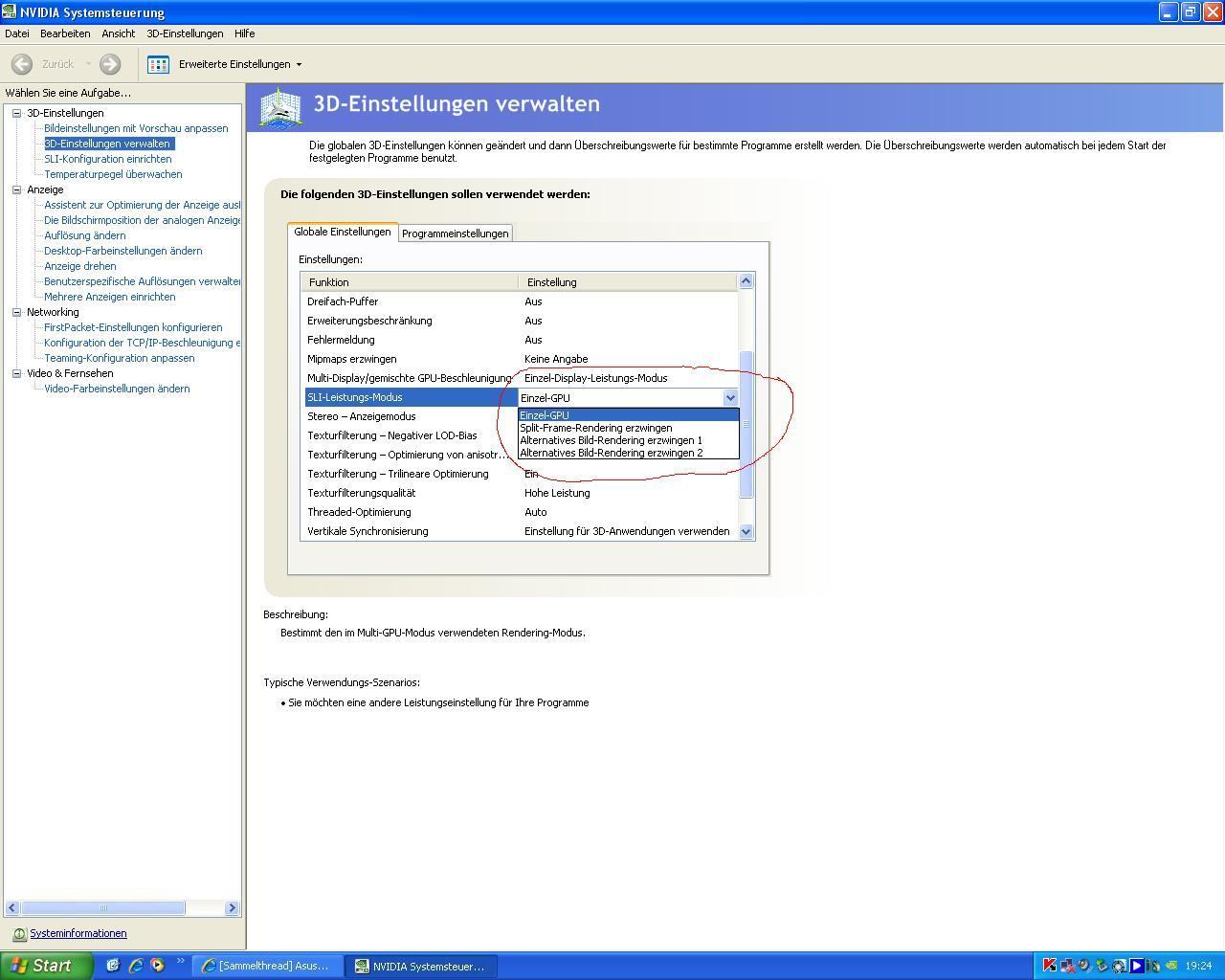The height and width of the screenshot is (980, 1225).
Task: Open the 3D-Einstellungen menu
Action: point(185,33)
